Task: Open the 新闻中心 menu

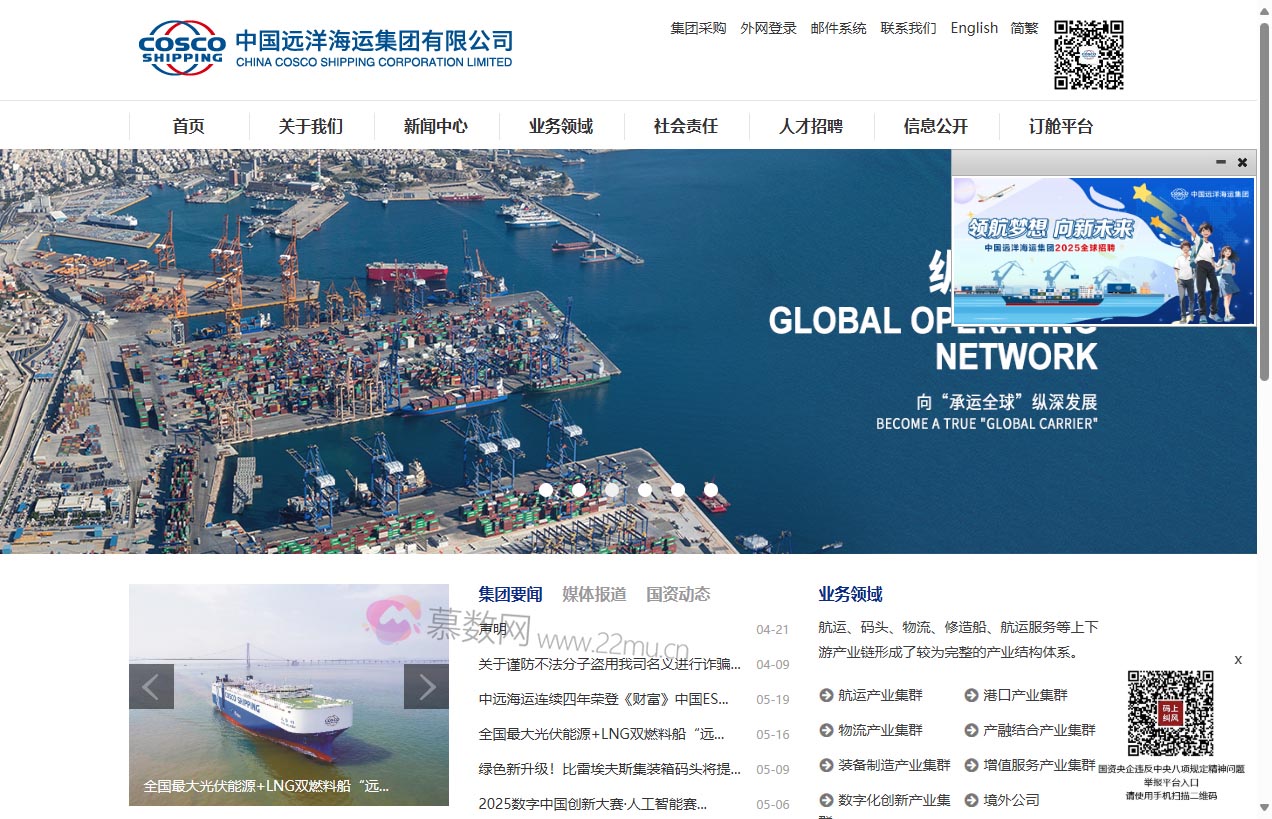Action: pyautogui.click(x=434, y=126)
